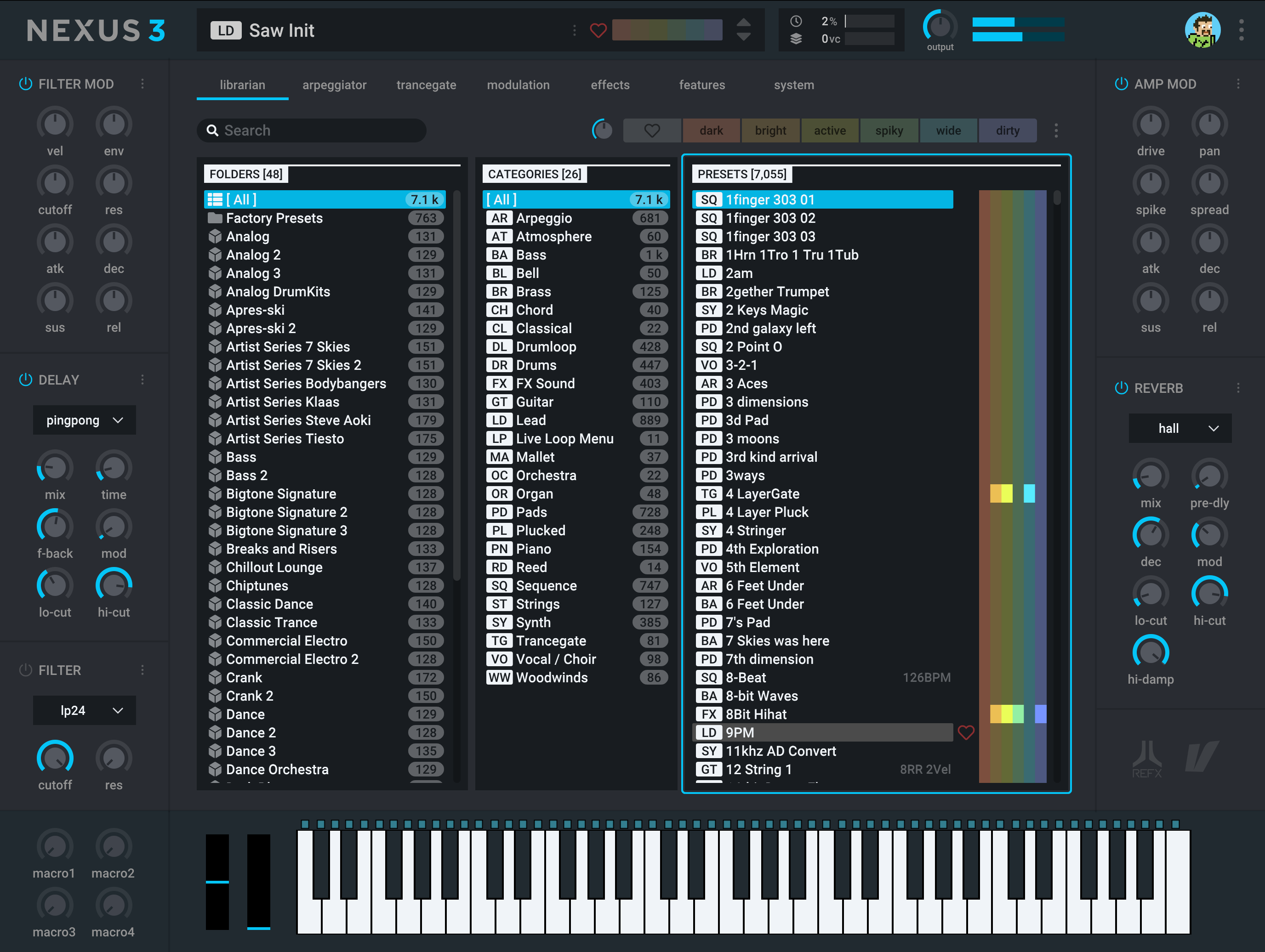The height and width of the screenshot is (952, 1265).
Task: Click the user avatar icon
Action: [1202, 30]
